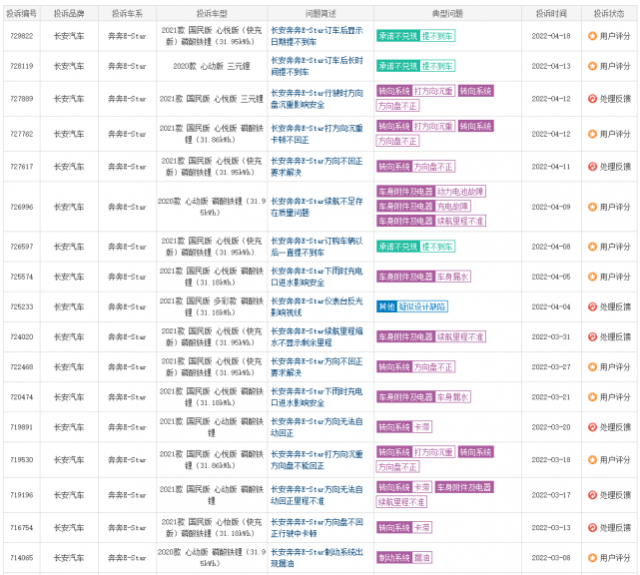Click the star rating icon in row 722468
The image size is (640, 575).
pos(592,367)
